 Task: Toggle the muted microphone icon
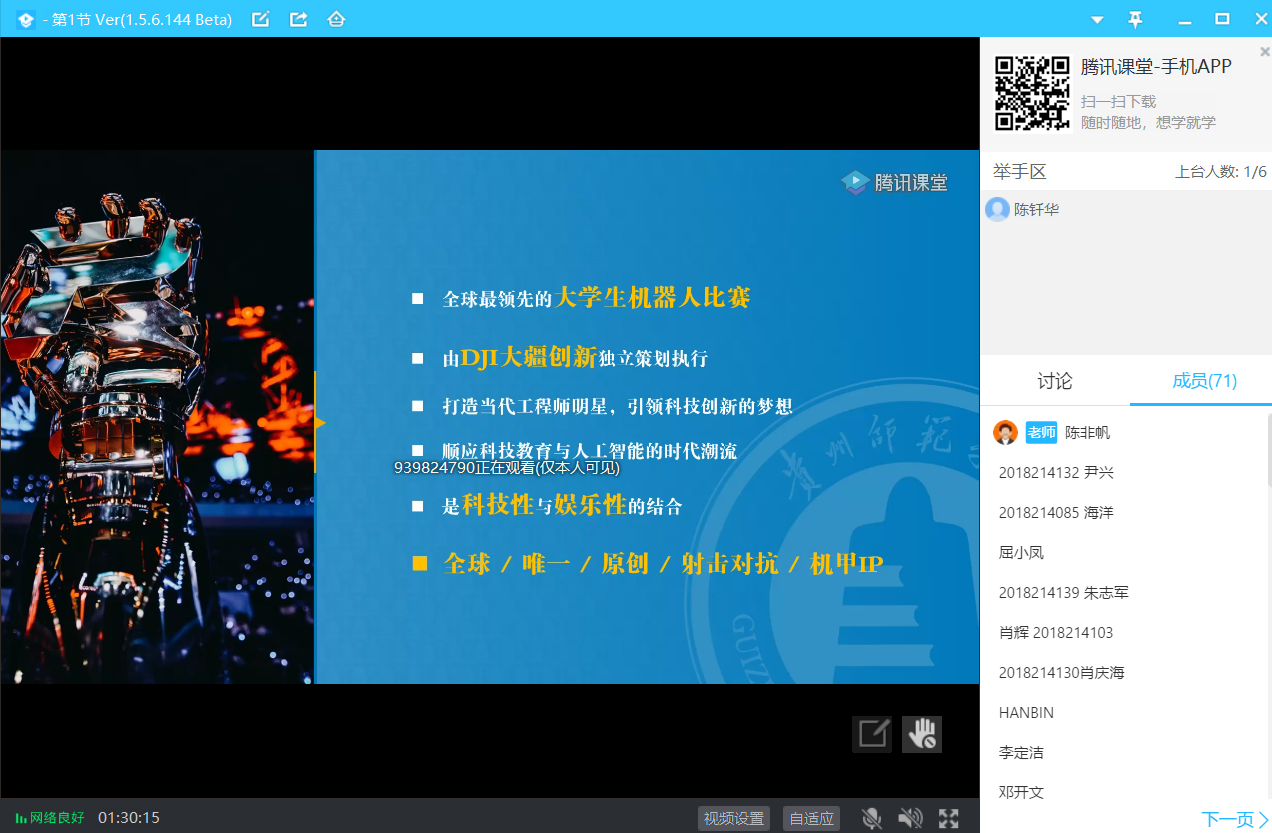(872, 818)
